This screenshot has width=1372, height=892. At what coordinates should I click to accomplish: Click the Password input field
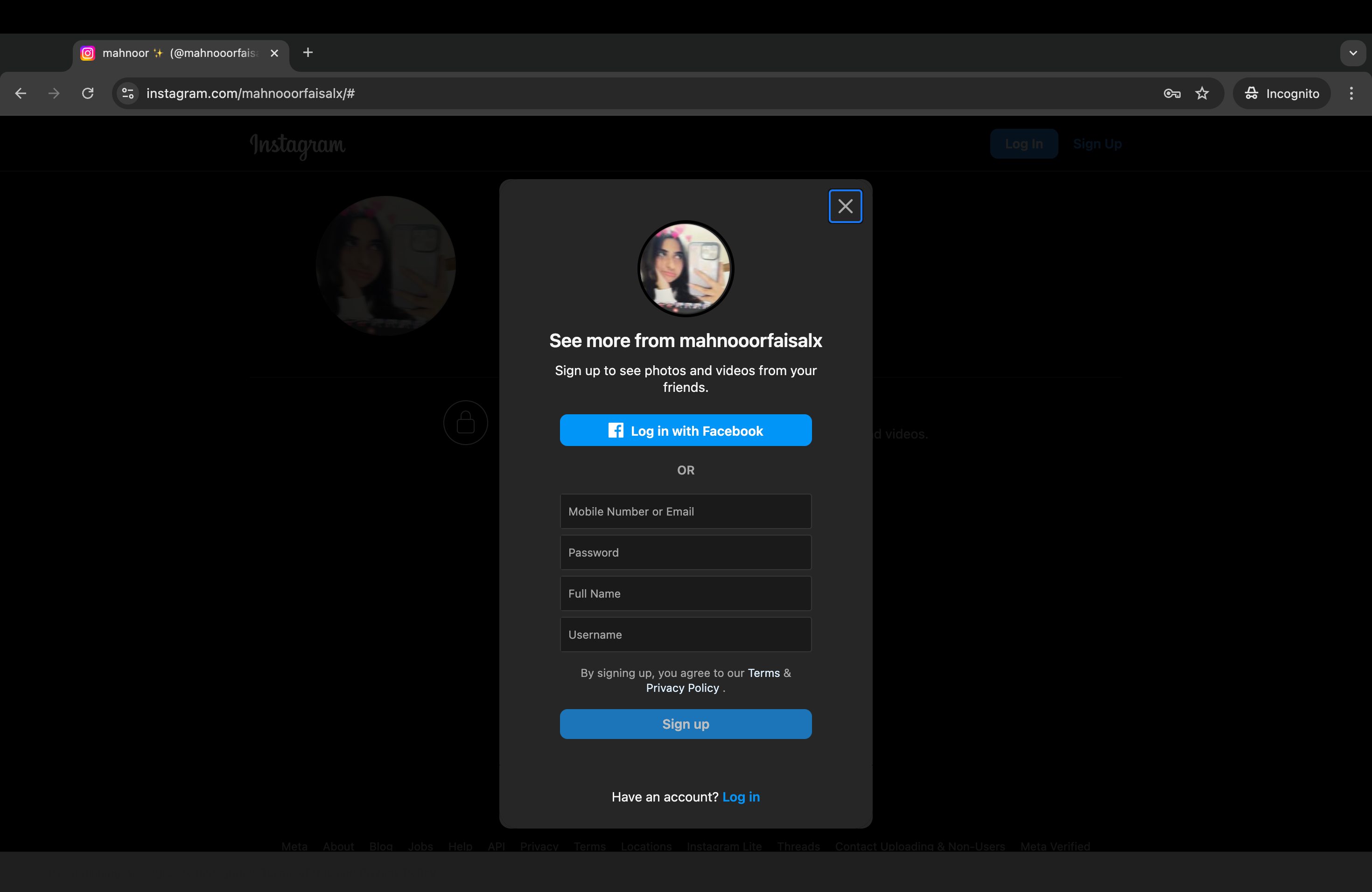click(686, 552)
